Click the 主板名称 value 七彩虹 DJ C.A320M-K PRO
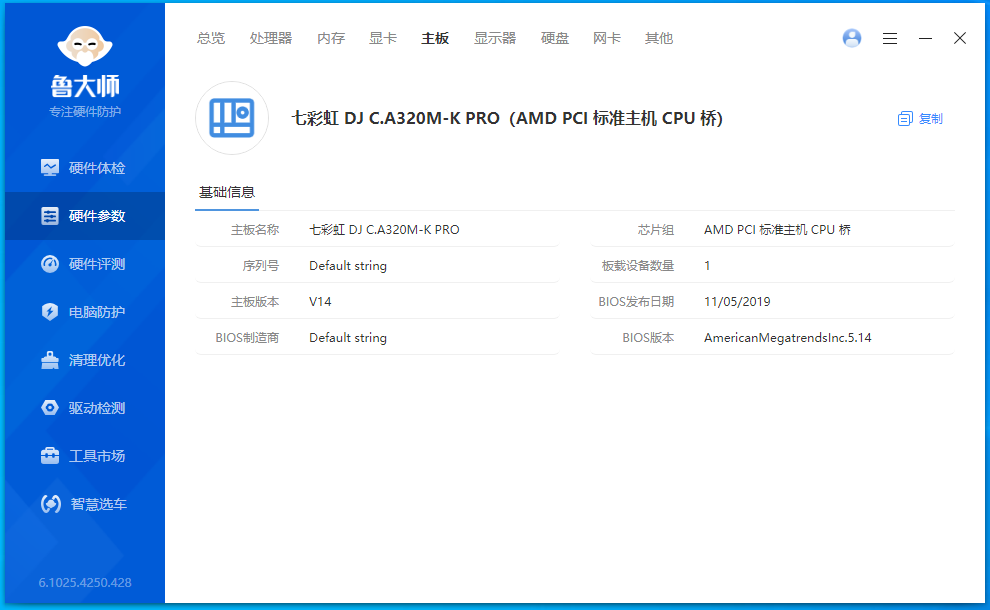This screenshot has height=610, width=990. coord(384,230)
